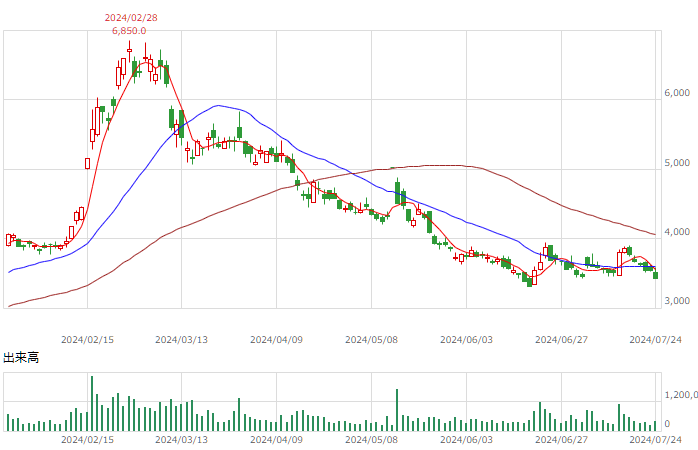This screenshot has width=698, height=450.
Task: Click the 2024/02/28 peak date annotation
Action: point(131,18)
